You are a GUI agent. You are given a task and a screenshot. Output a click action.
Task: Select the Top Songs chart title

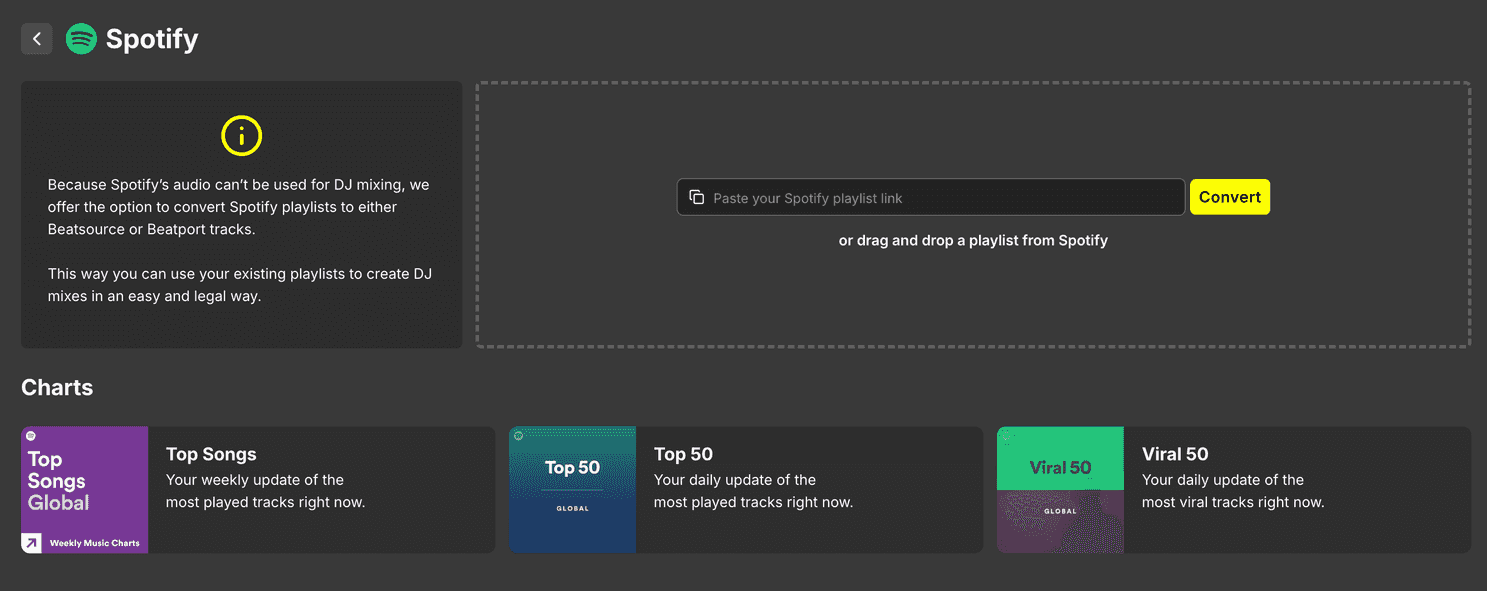211,454
